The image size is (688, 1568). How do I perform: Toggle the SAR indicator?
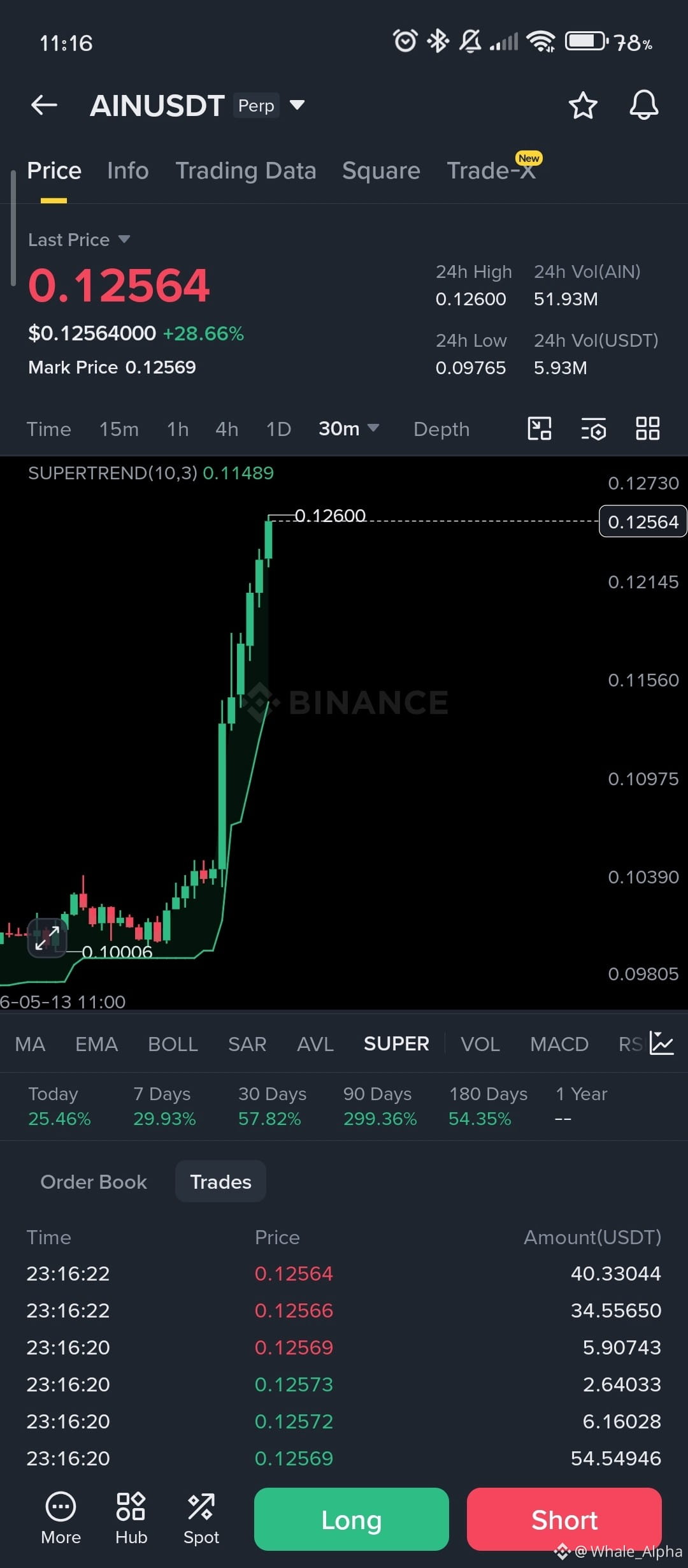247,1044
